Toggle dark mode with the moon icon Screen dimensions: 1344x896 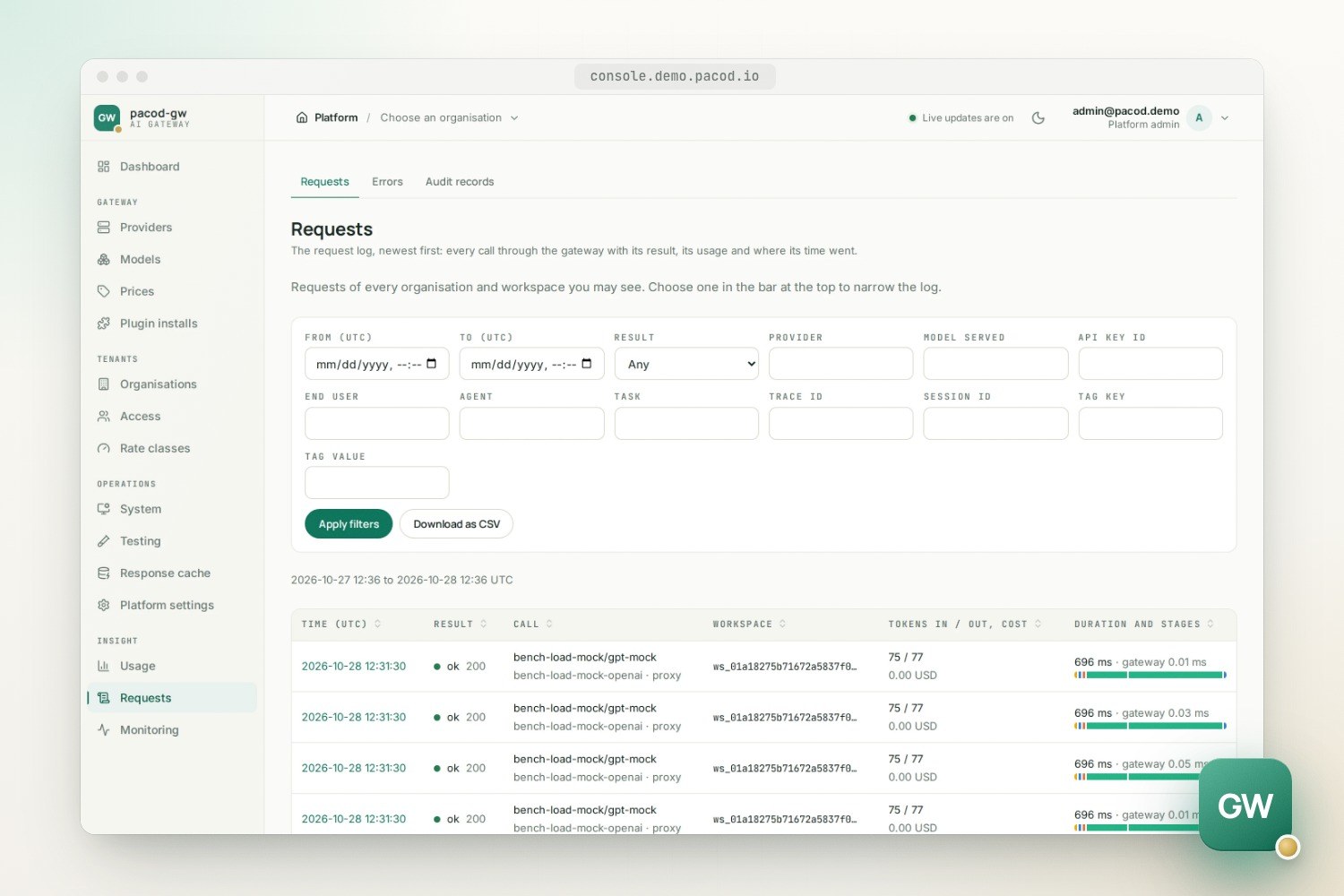pyautogui.click(x=1038, y=117)
